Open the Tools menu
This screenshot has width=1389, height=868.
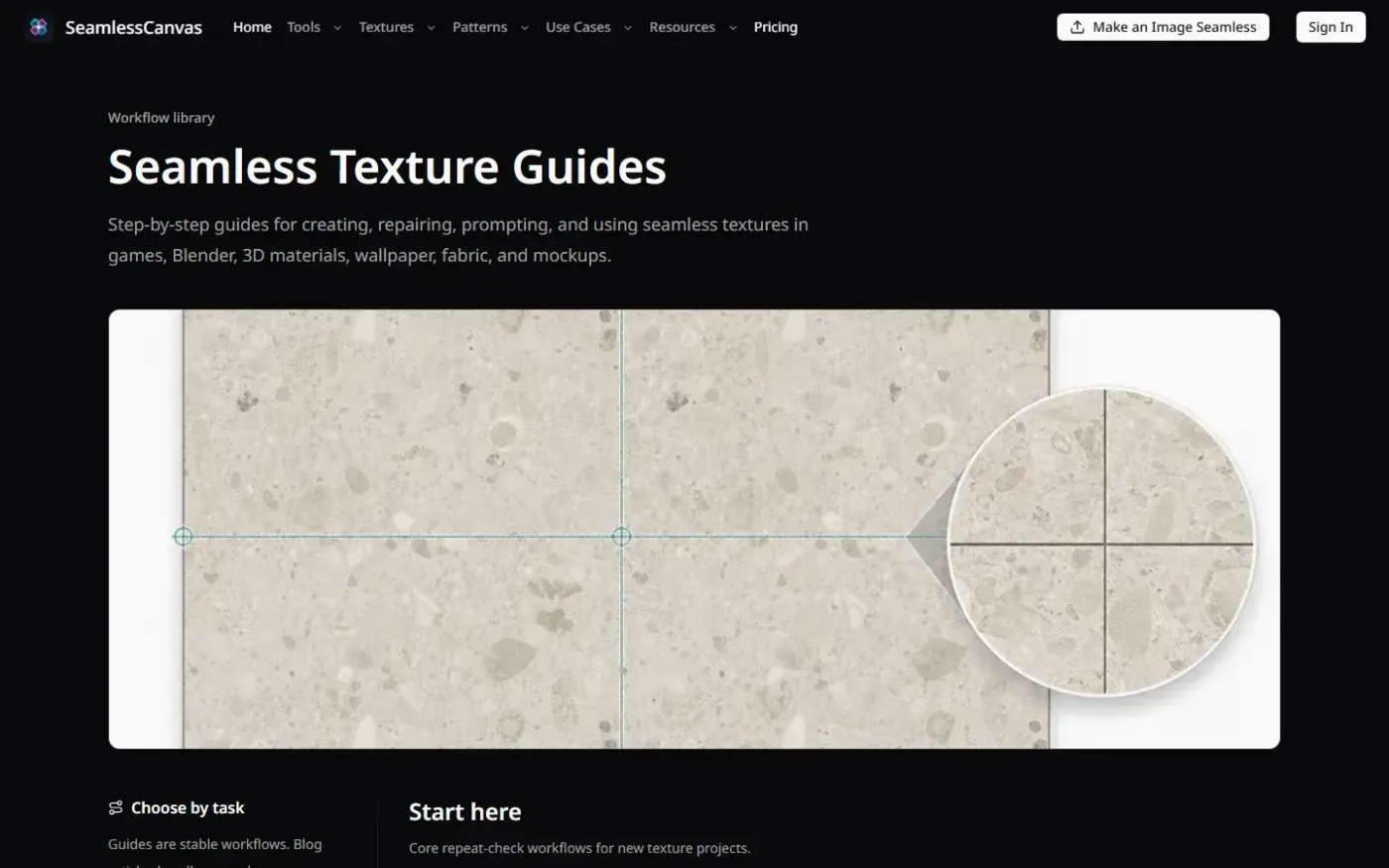coord(304,27)
